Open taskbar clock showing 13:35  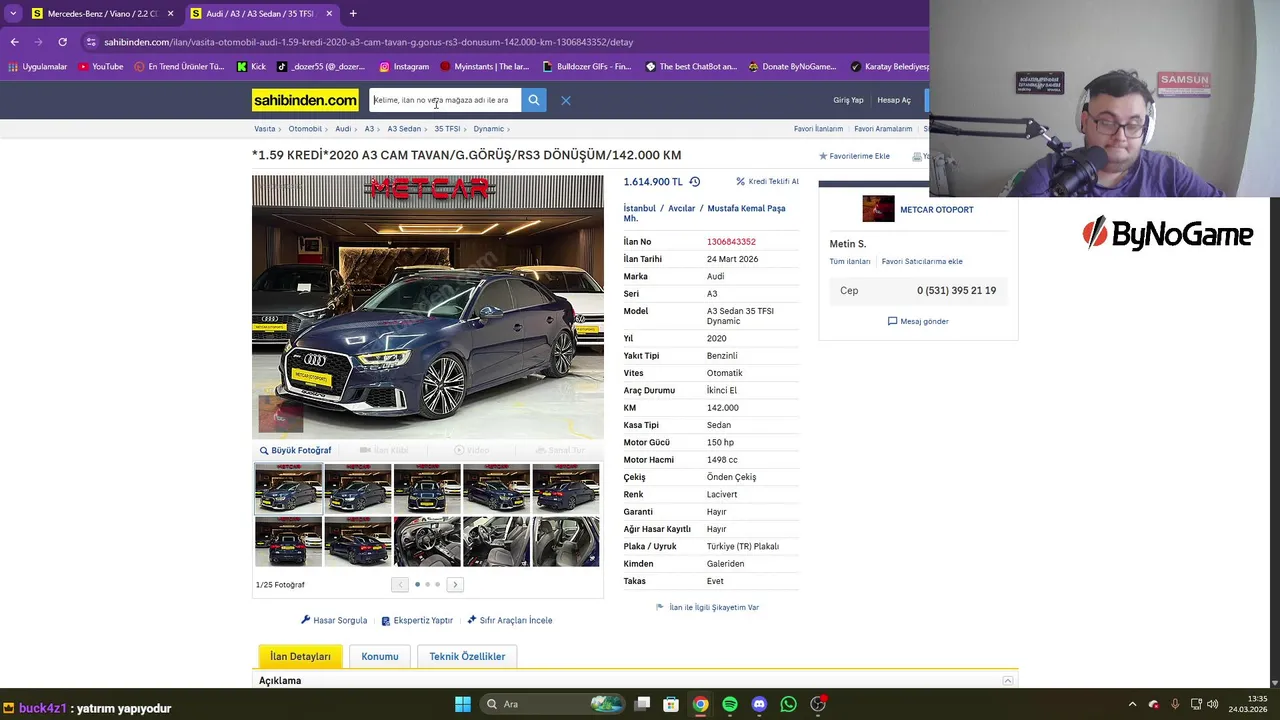pyautogui.click(x=1249, y=704)
